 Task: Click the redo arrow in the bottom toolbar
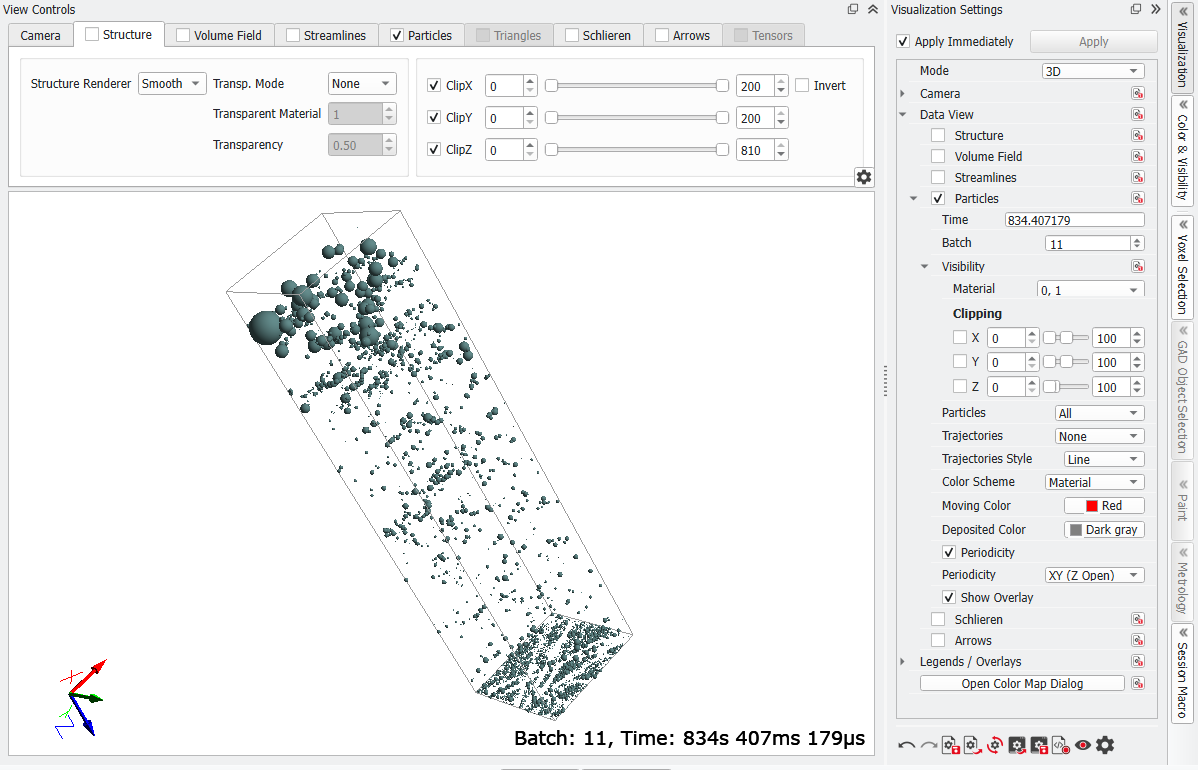[928, 746]
